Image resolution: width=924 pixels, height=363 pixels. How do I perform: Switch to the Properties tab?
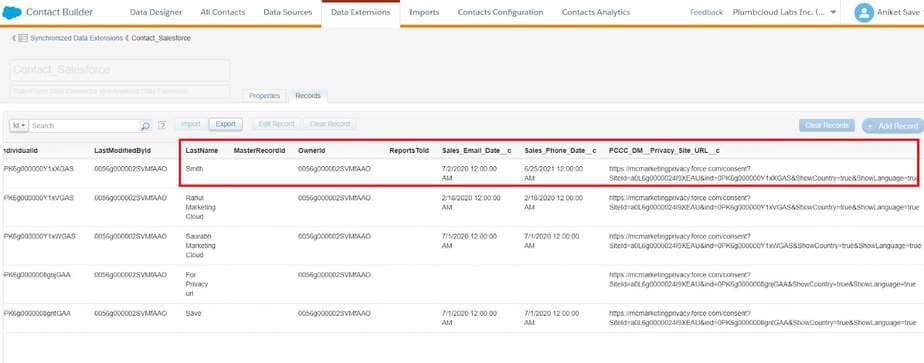pos(264,95)
